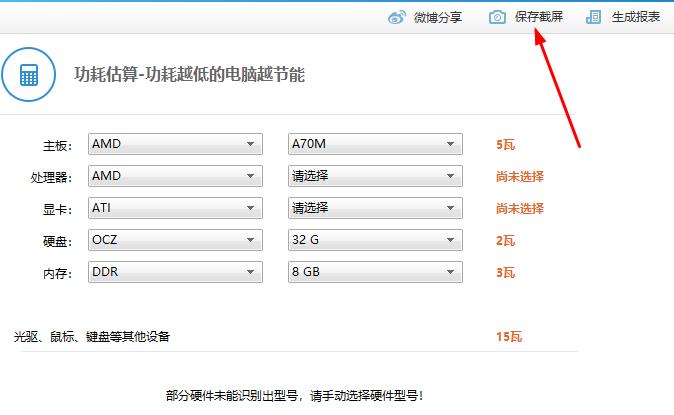Click 生成报表 text button

[636, 17]
